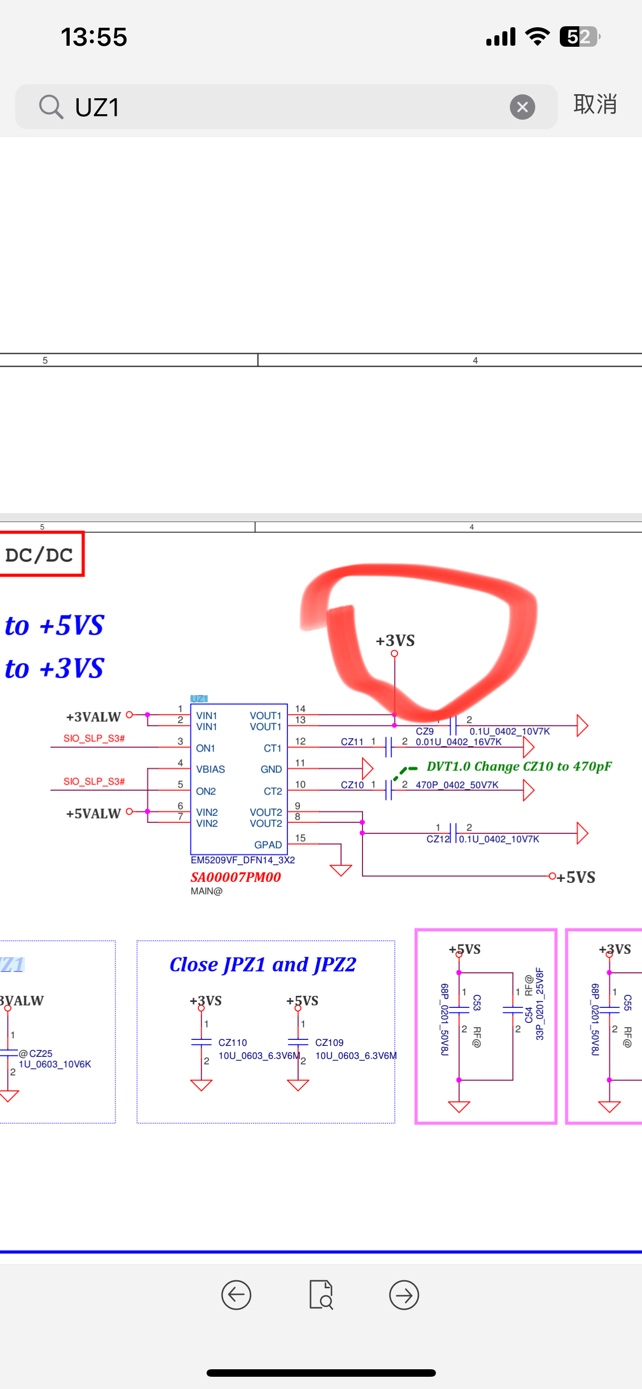Tap the red-boxed DC/DC label
This screenshot has width=642, height=1389.
pyautogui.click(x=40, y=555)
